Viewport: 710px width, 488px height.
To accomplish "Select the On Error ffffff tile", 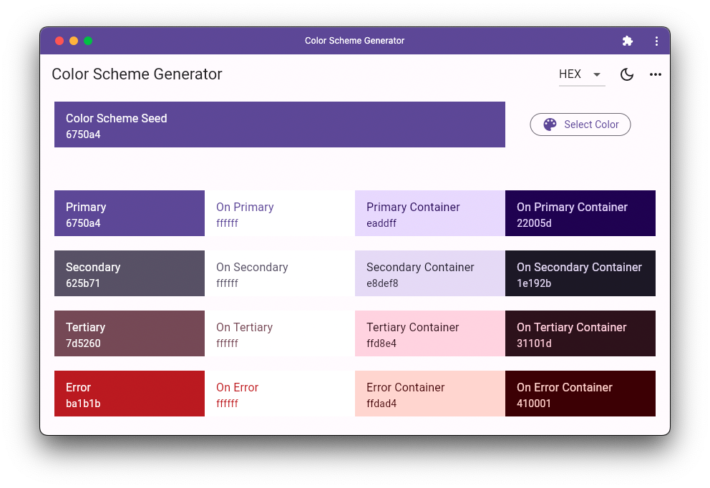I will [280, 394].
